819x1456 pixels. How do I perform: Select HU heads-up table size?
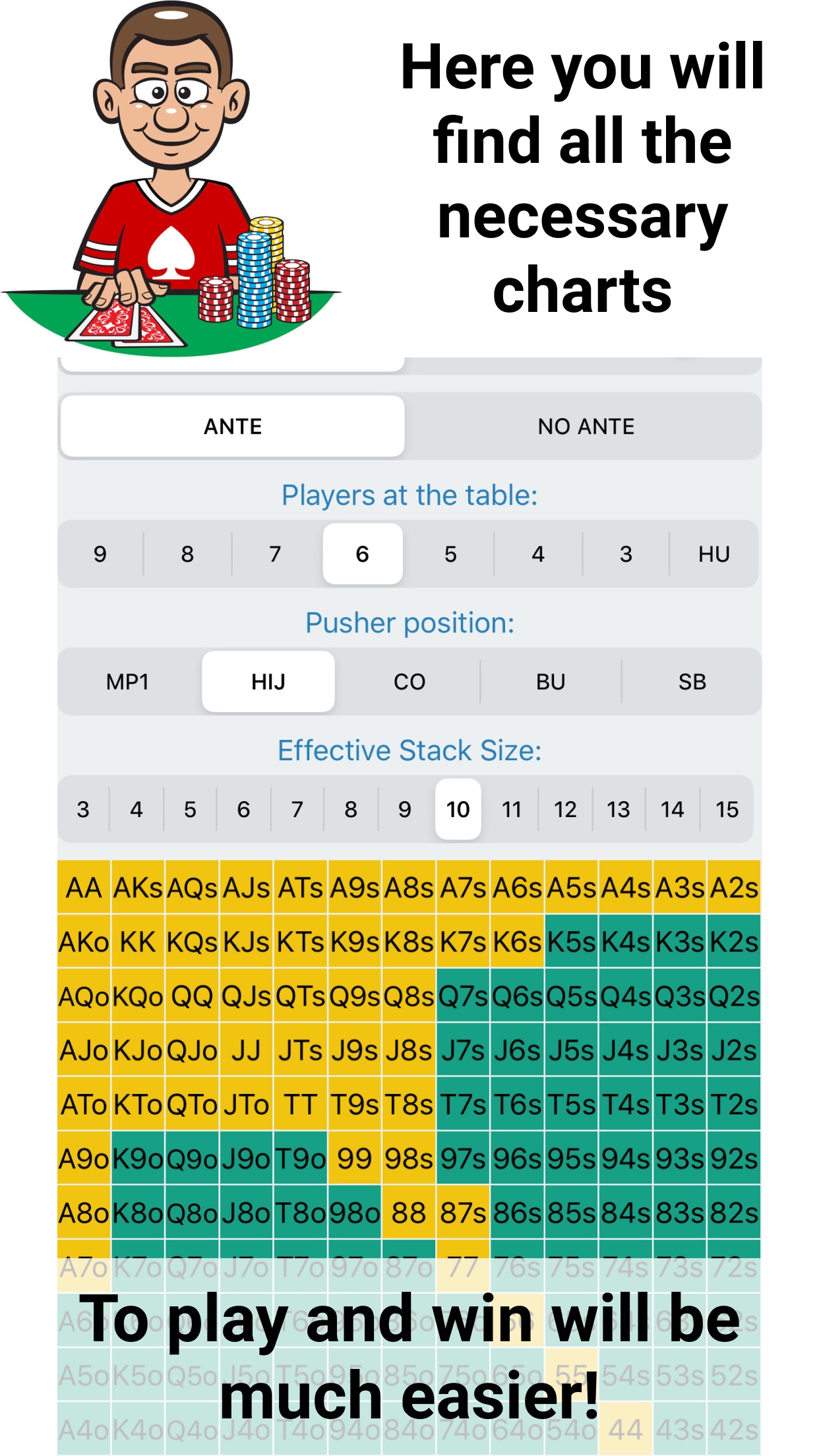[x=713, y=554]
